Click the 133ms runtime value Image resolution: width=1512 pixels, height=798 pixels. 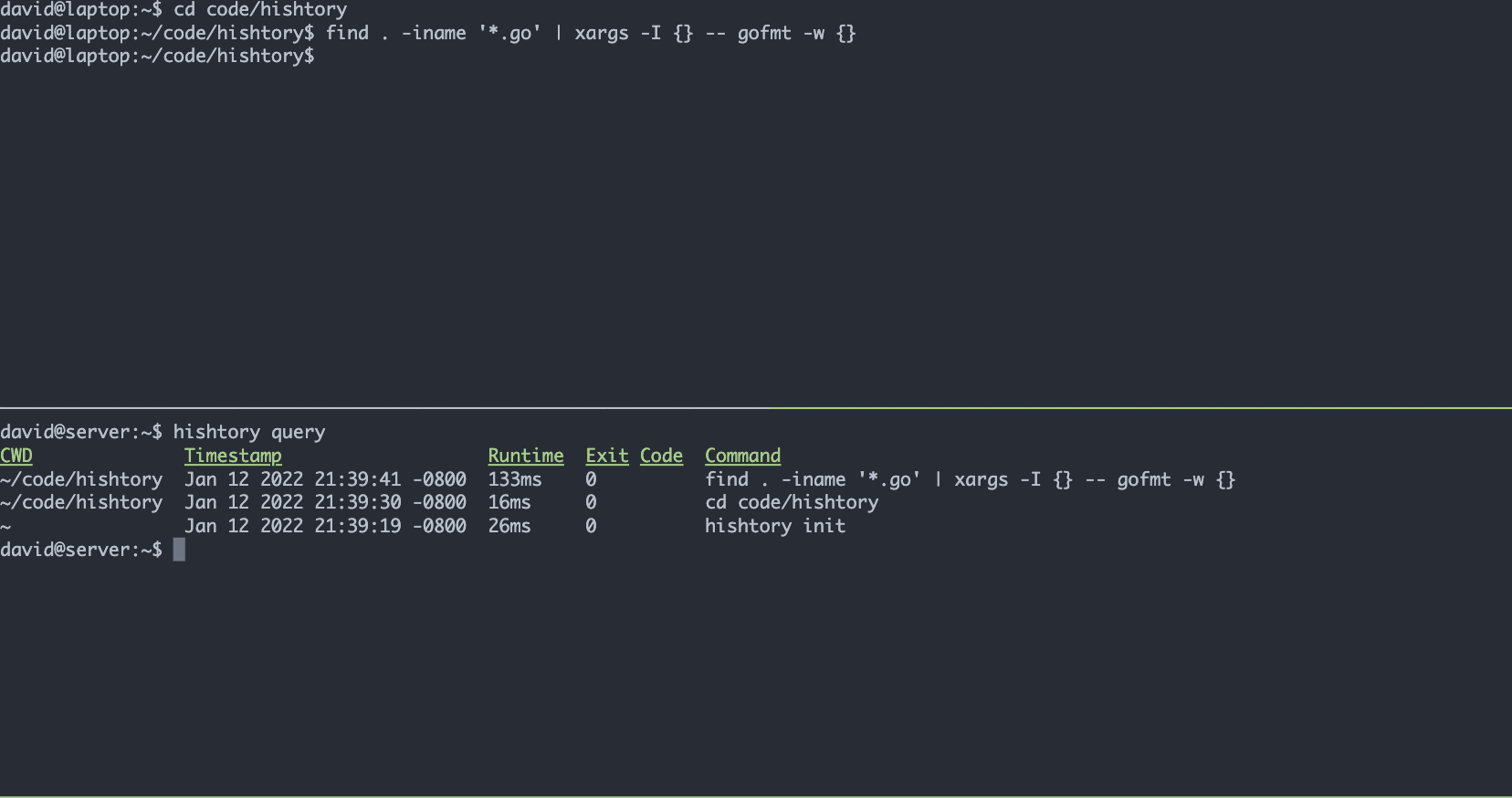coord(515,479)
